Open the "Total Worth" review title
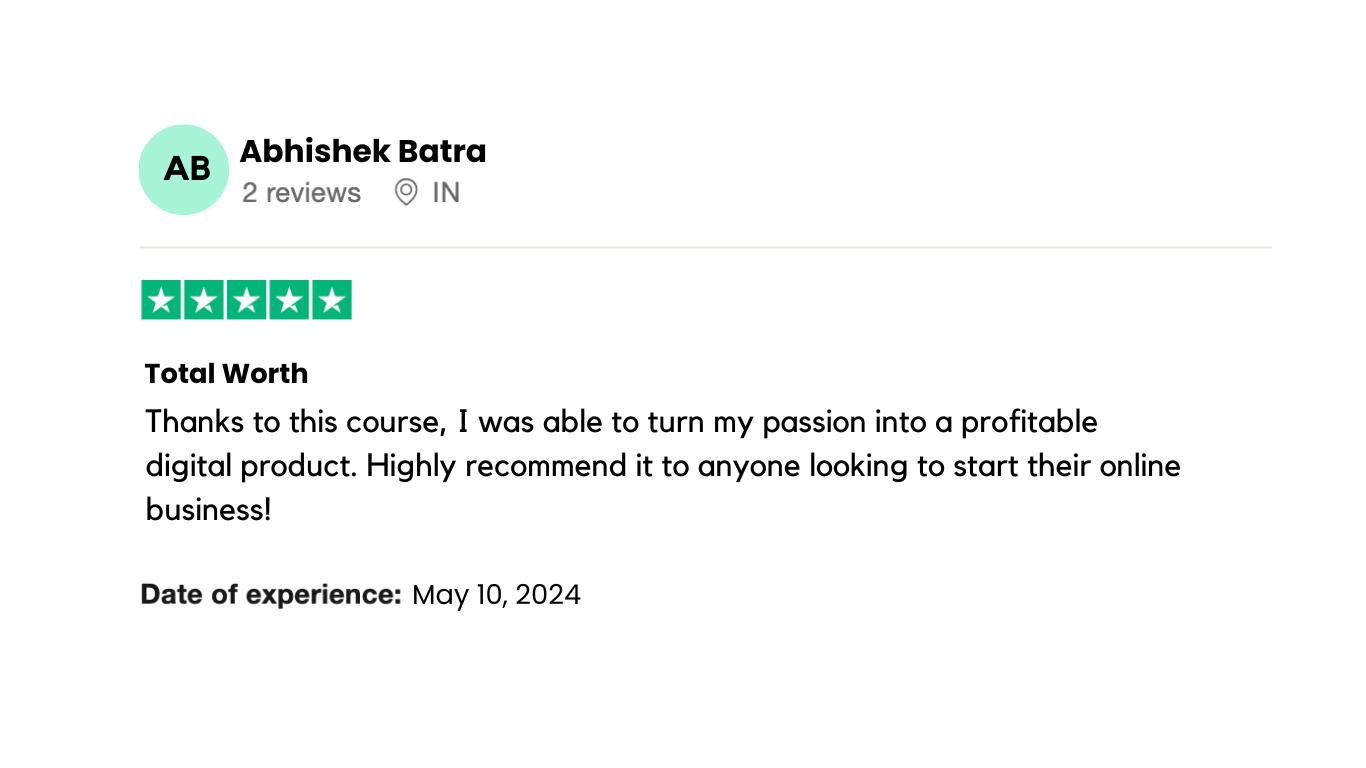The image size is (1366, 768). pos(226,373)
